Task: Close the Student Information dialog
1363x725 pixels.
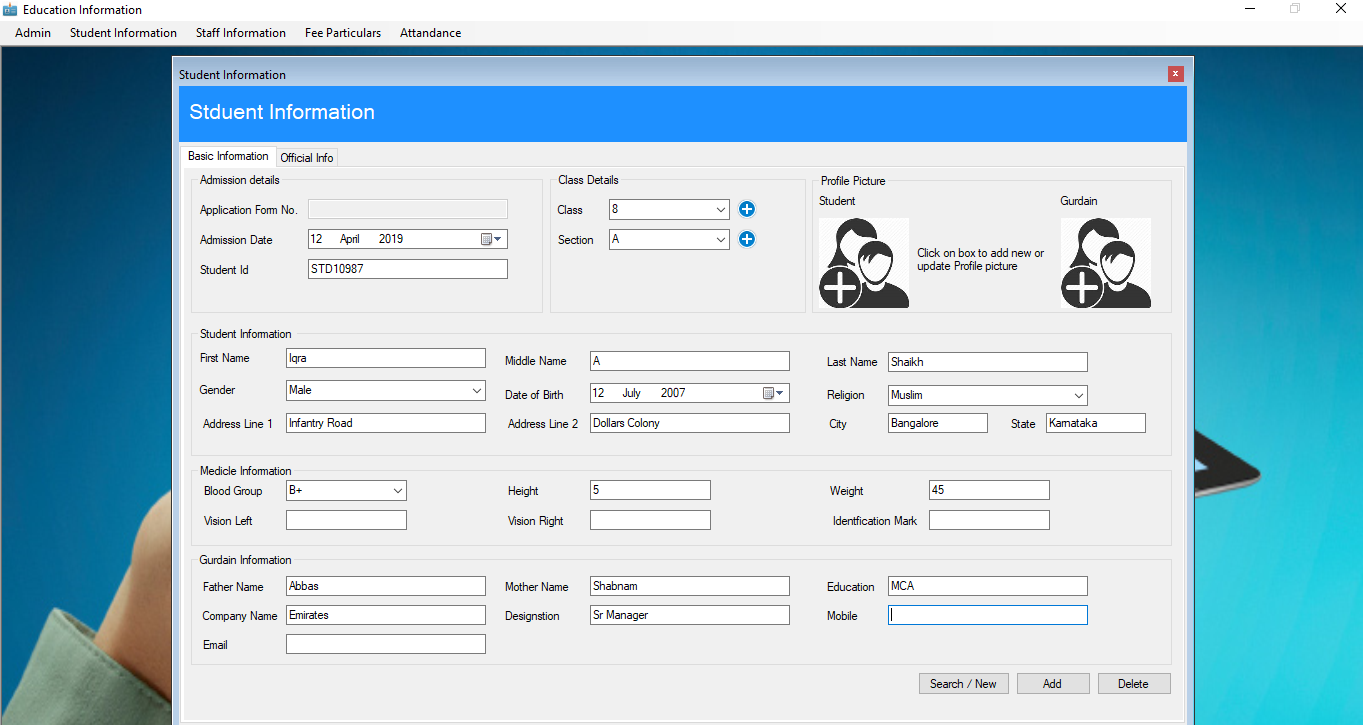Action: click(1176, 74)
